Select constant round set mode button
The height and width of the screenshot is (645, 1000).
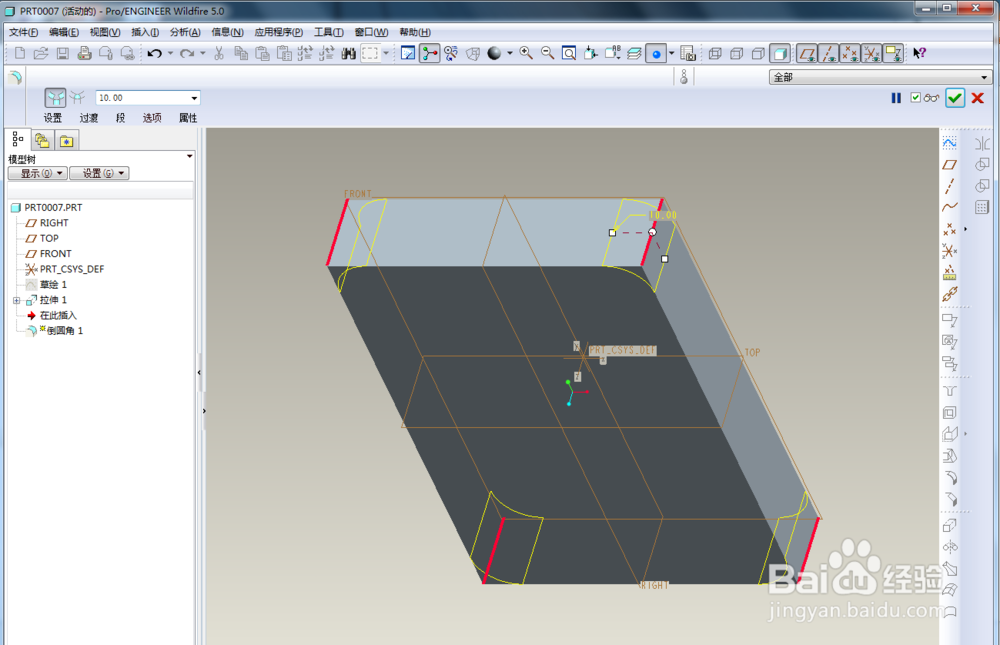coord(55,98)
